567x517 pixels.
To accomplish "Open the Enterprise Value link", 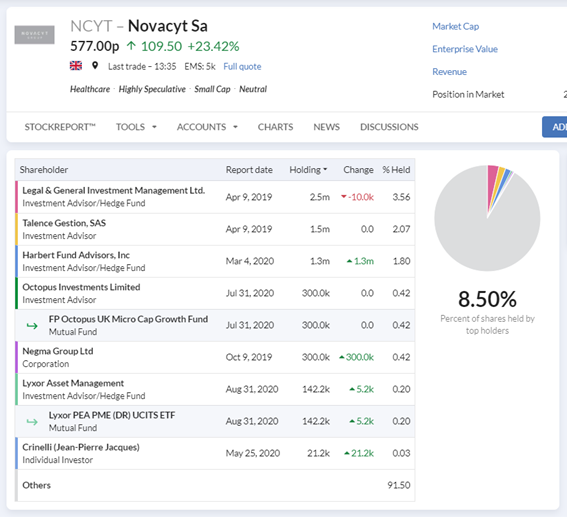I will [465, 49].
